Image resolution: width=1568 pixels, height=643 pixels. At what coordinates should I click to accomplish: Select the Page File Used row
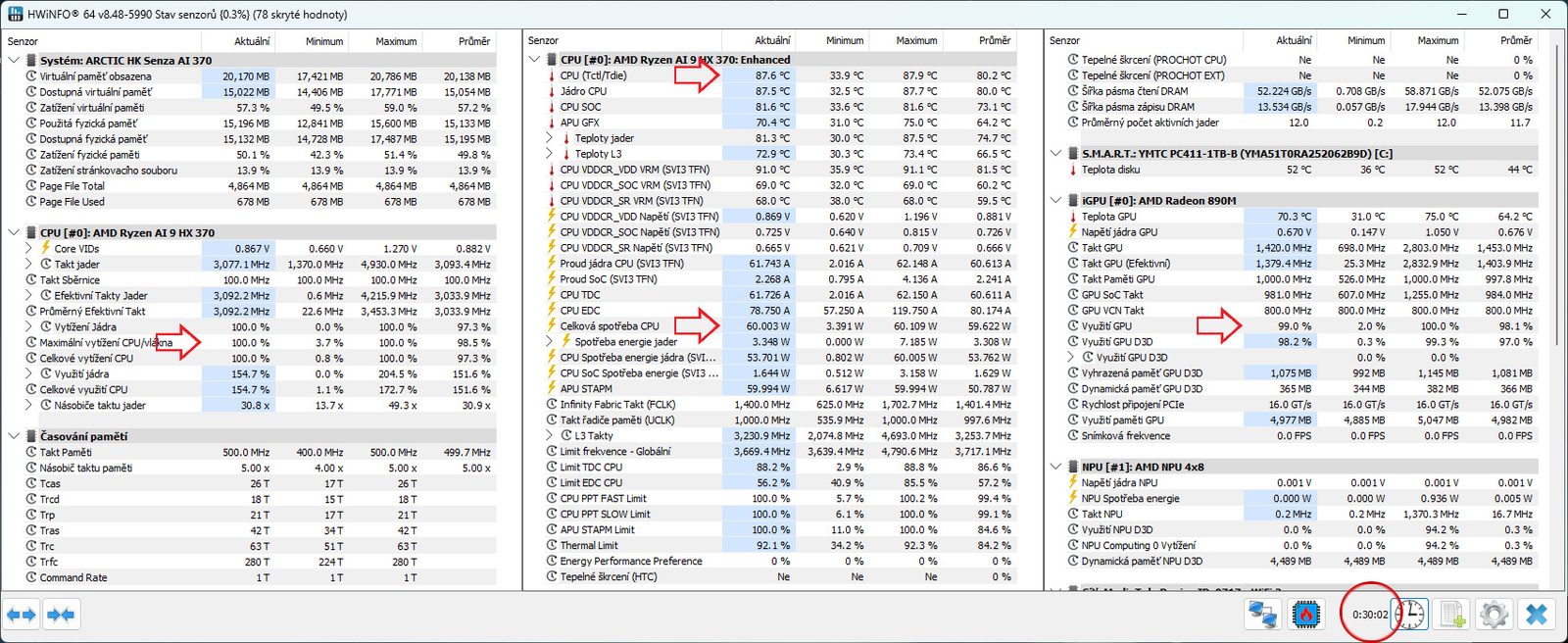pyautogui.click(x=250, y=202)
